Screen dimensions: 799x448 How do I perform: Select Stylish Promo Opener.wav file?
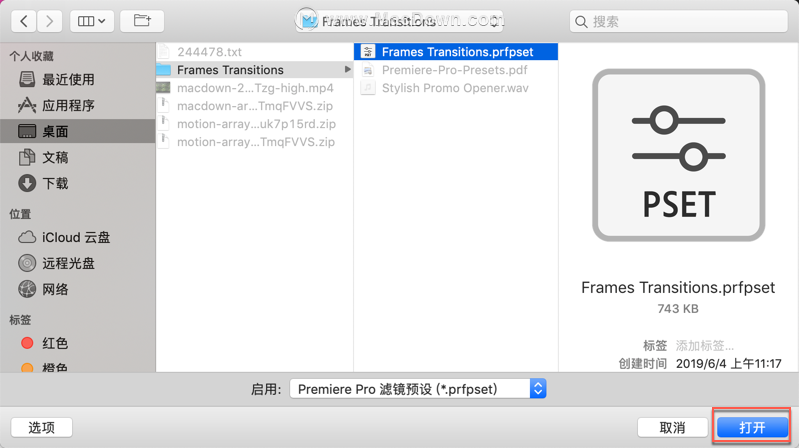(x=456, y=88)
